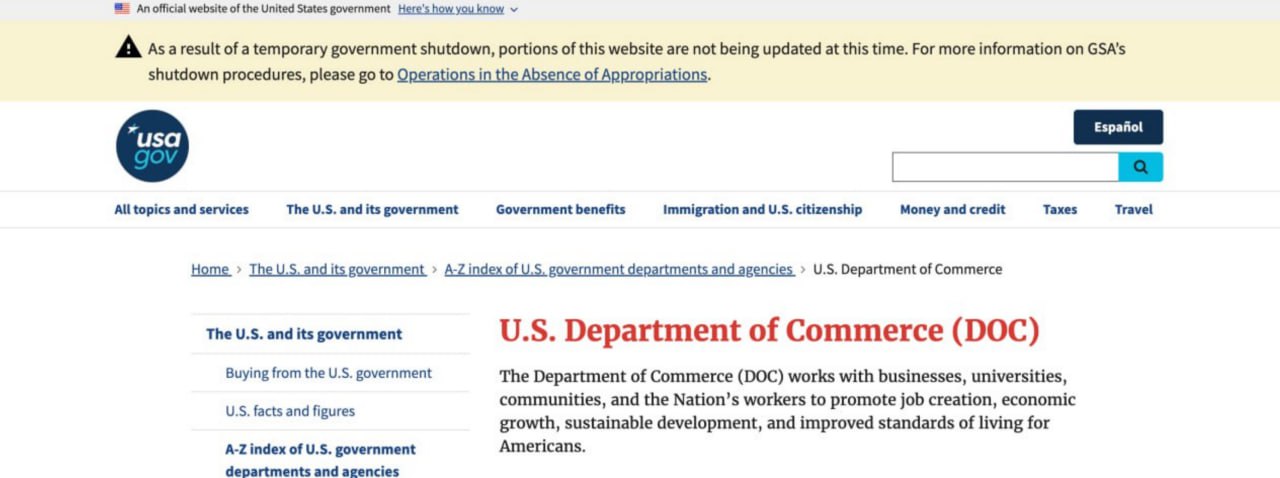Open The U.S. and its government menu
This screenshot has width=1280, height=478.
pos(372,210)
